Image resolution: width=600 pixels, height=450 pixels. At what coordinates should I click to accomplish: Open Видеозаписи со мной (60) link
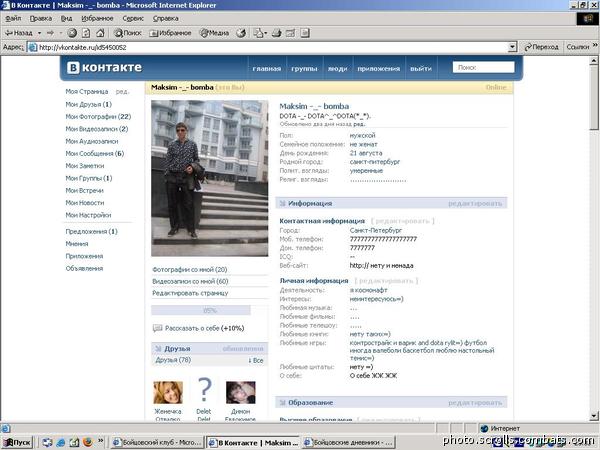190,282
